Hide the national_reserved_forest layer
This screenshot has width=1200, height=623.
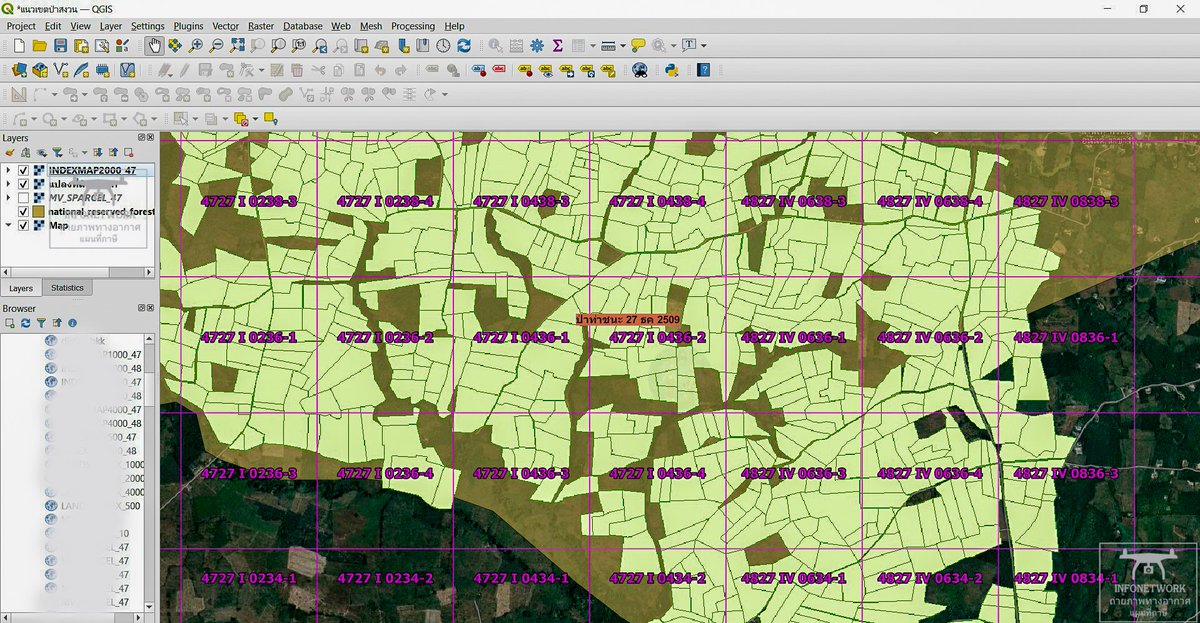point(23,212)
